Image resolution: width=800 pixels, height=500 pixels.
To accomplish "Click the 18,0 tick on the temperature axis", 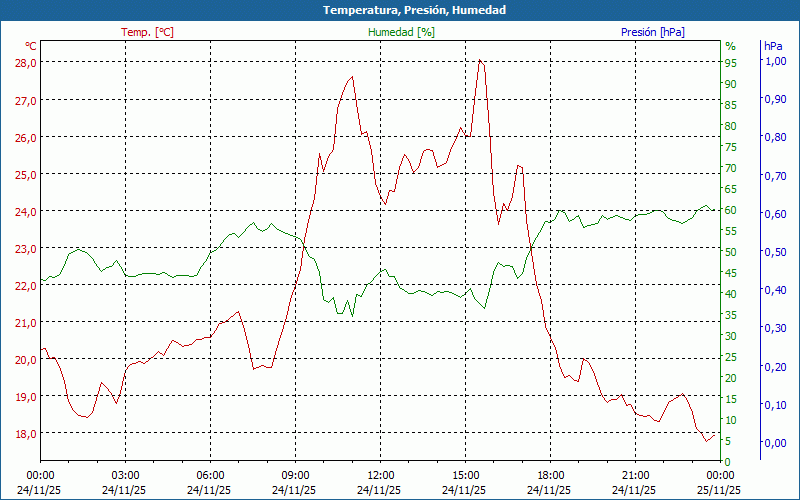I will pyautogui.click(x=26, y=433).
